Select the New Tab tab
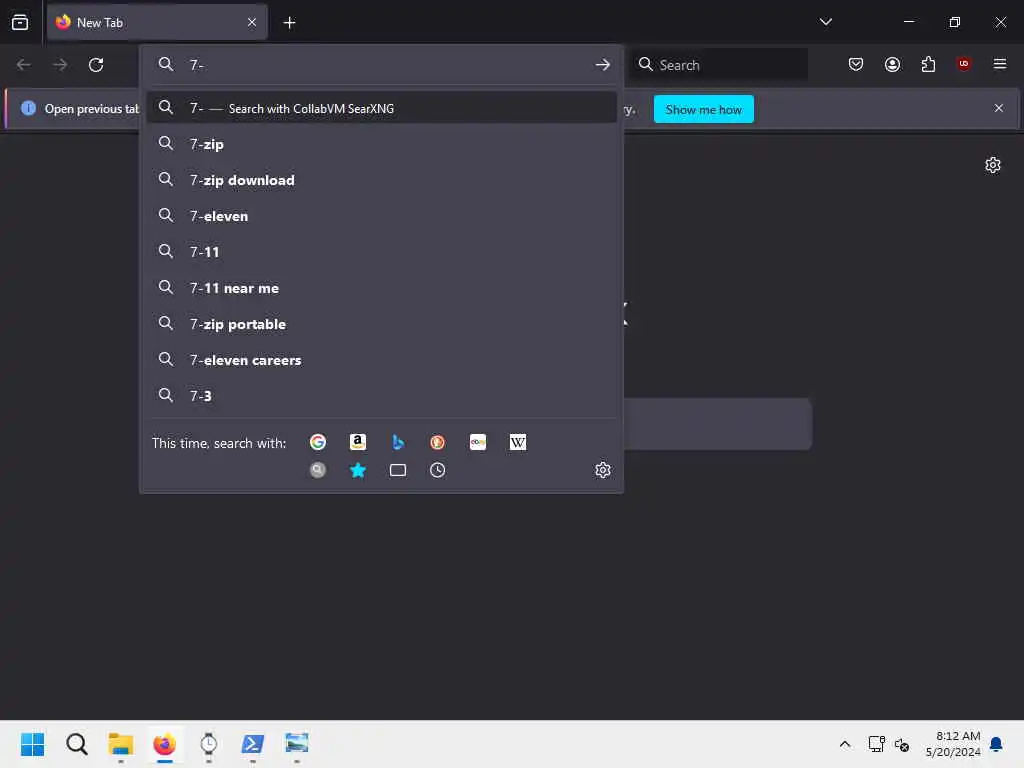 tap(157, 22)
